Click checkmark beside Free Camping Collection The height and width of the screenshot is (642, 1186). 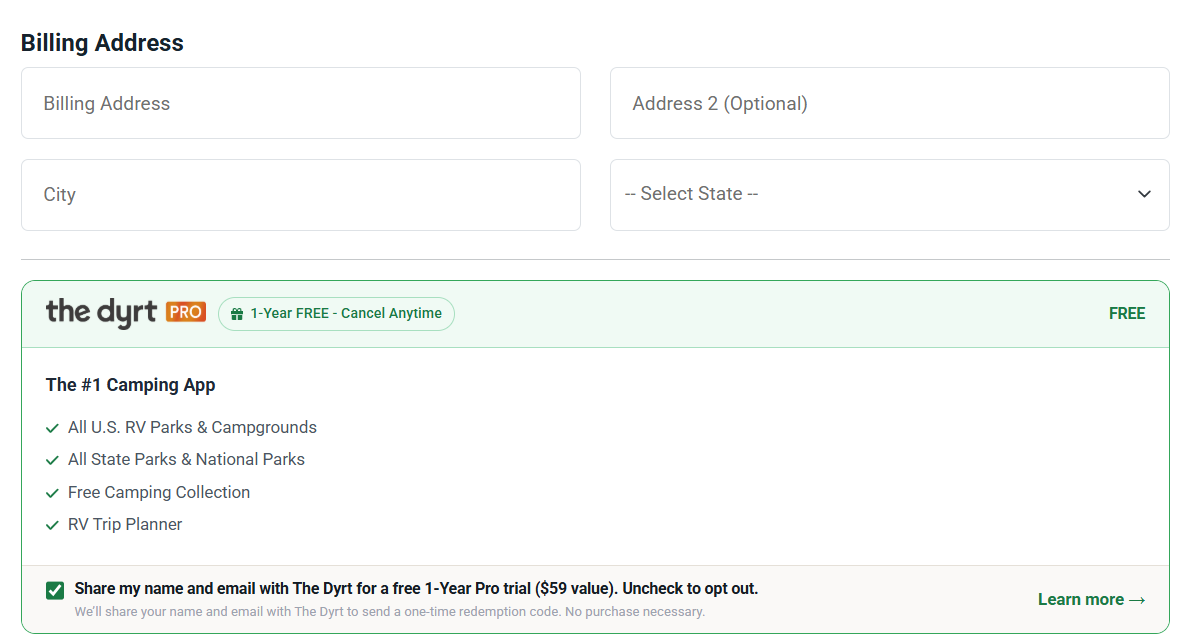coord(52,493)
